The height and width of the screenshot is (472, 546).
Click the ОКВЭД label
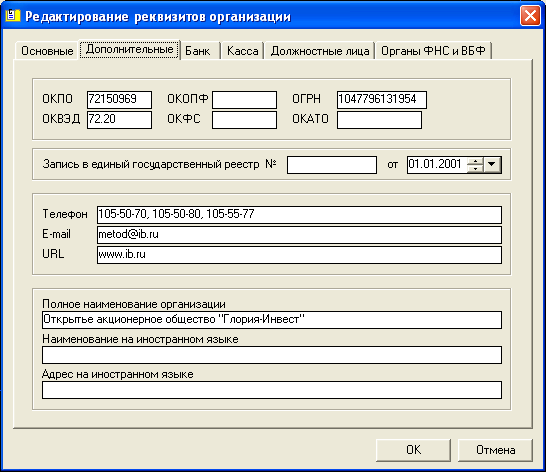point(61,119)
